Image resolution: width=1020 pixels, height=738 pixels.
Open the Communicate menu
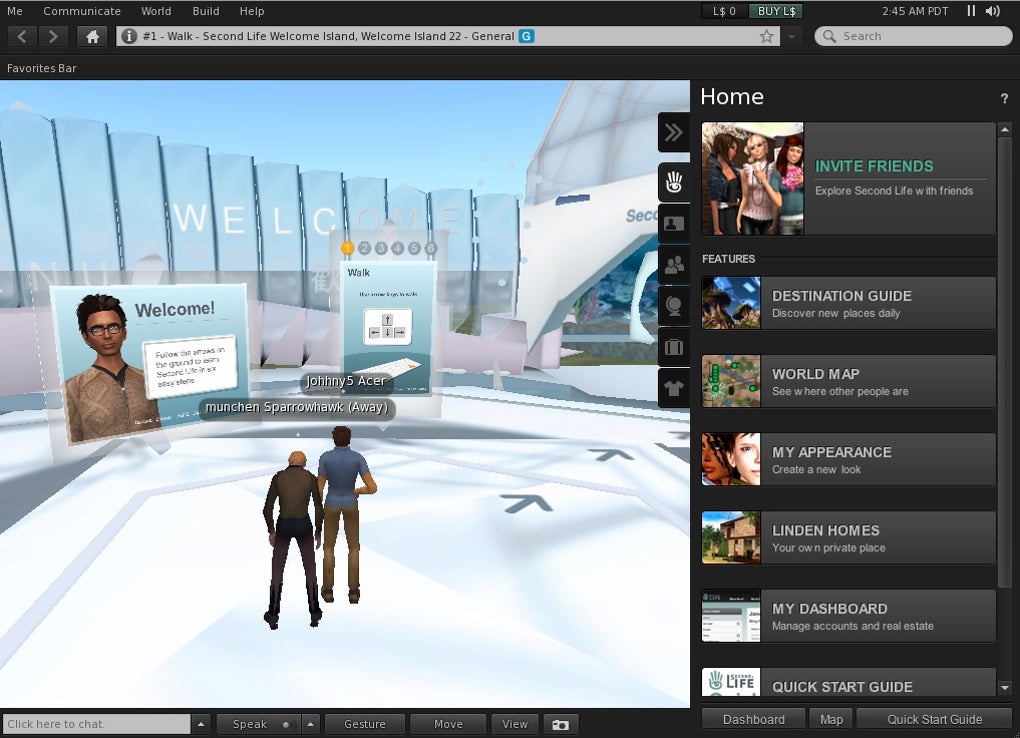(x=82, y=11)
